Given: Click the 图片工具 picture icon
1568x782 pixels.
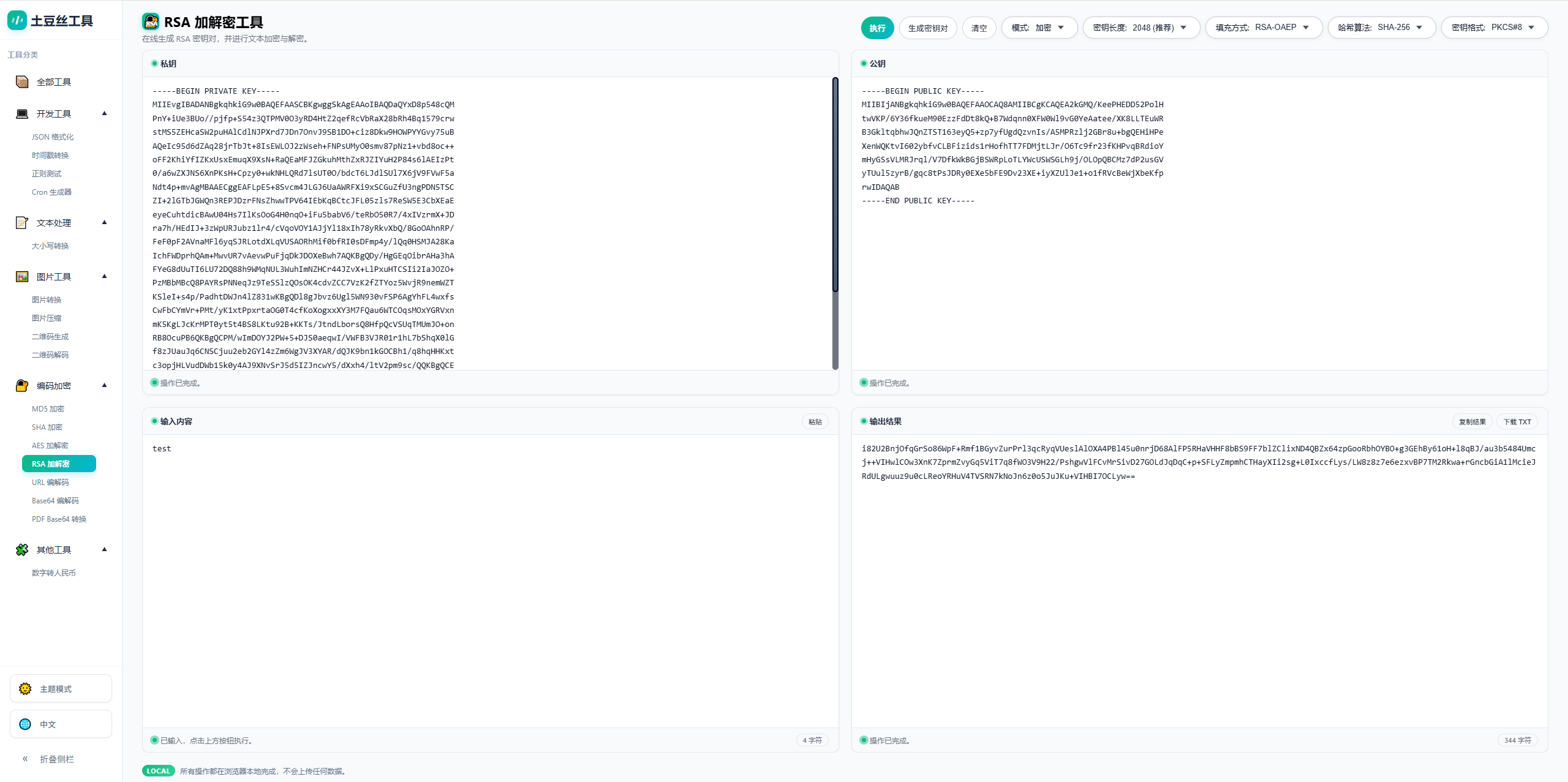Looking at the screenshot, I should point(22,277).
